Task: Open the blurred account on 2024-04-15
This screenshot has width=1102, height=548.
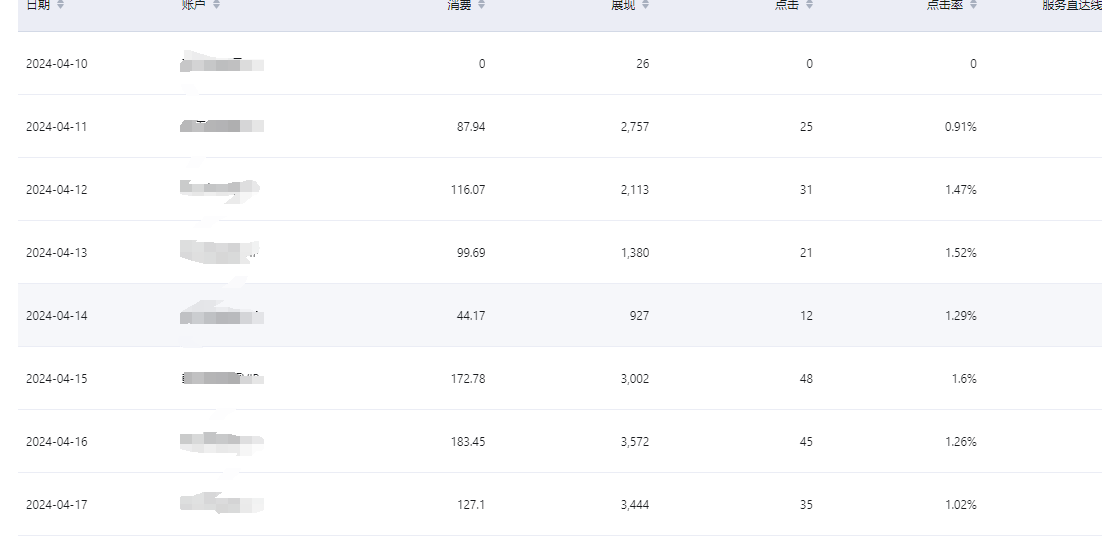Action: 222,379
